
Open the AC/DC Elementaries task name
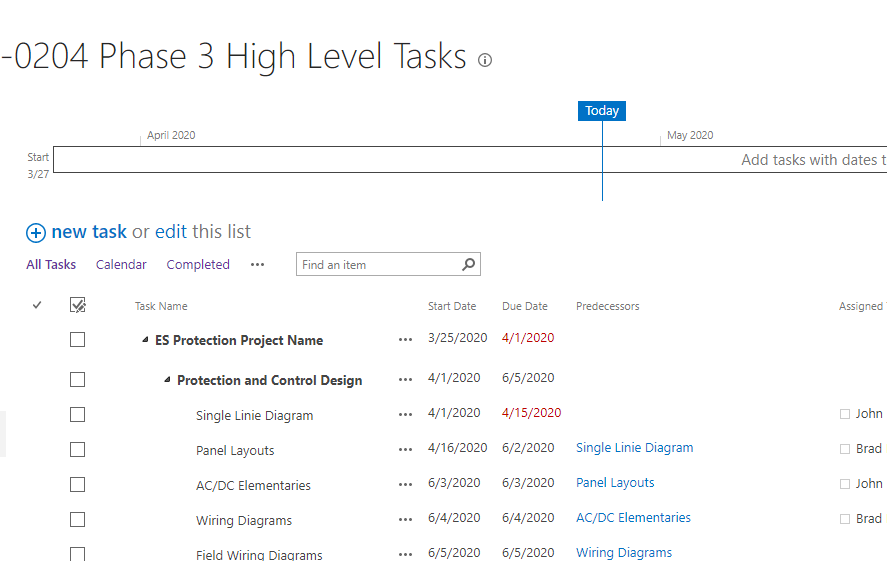click(x=253, y=486)
